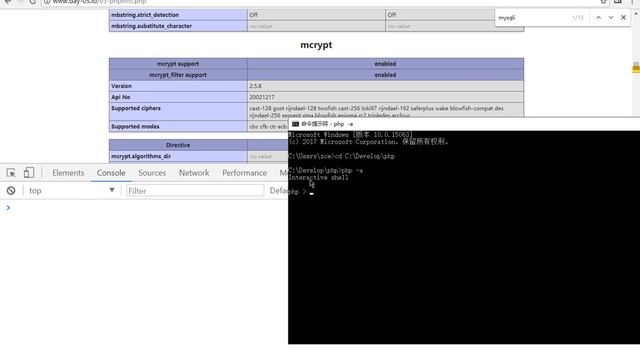Open the Performance tab
This screenshot has width=640, height=360.
coord(244,173)
